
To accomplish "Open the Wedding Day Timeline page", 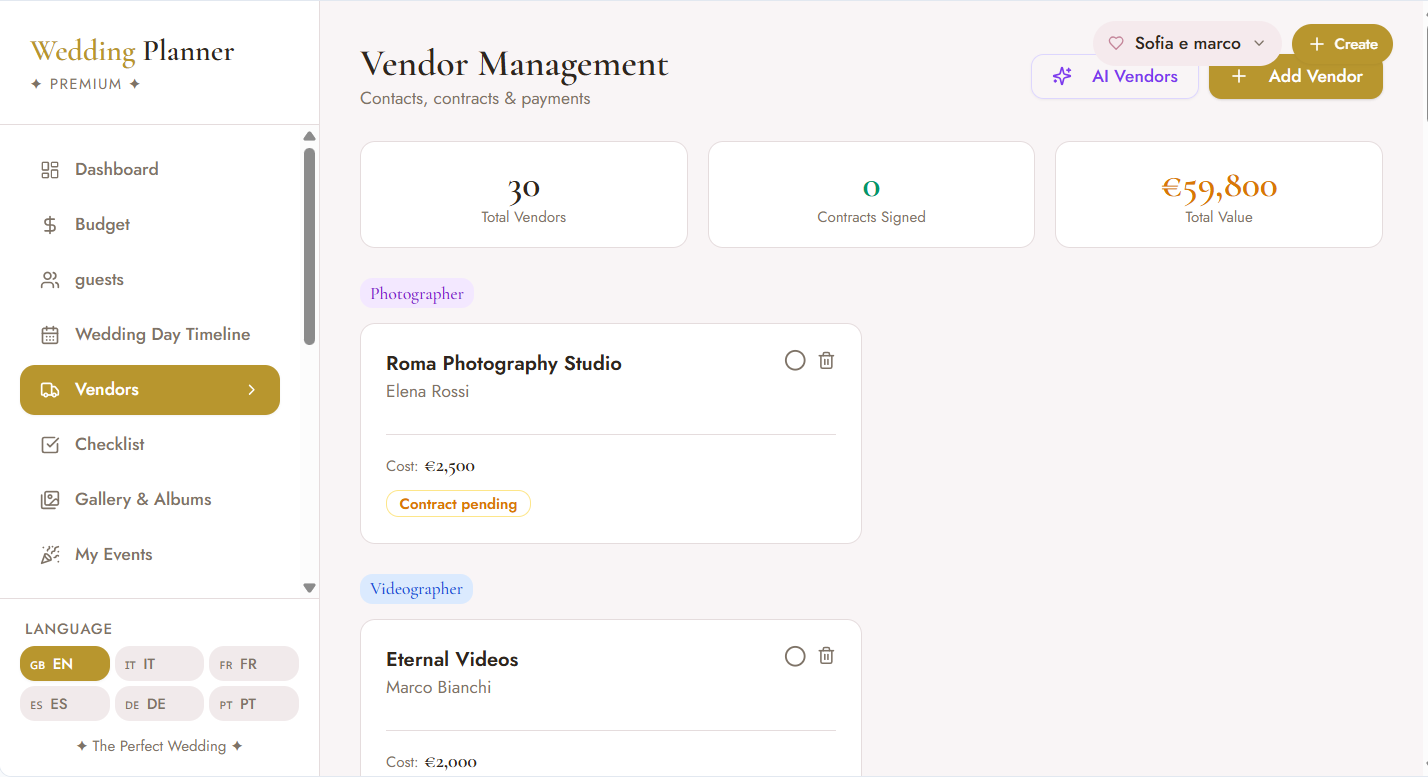I will pos(150,335).
